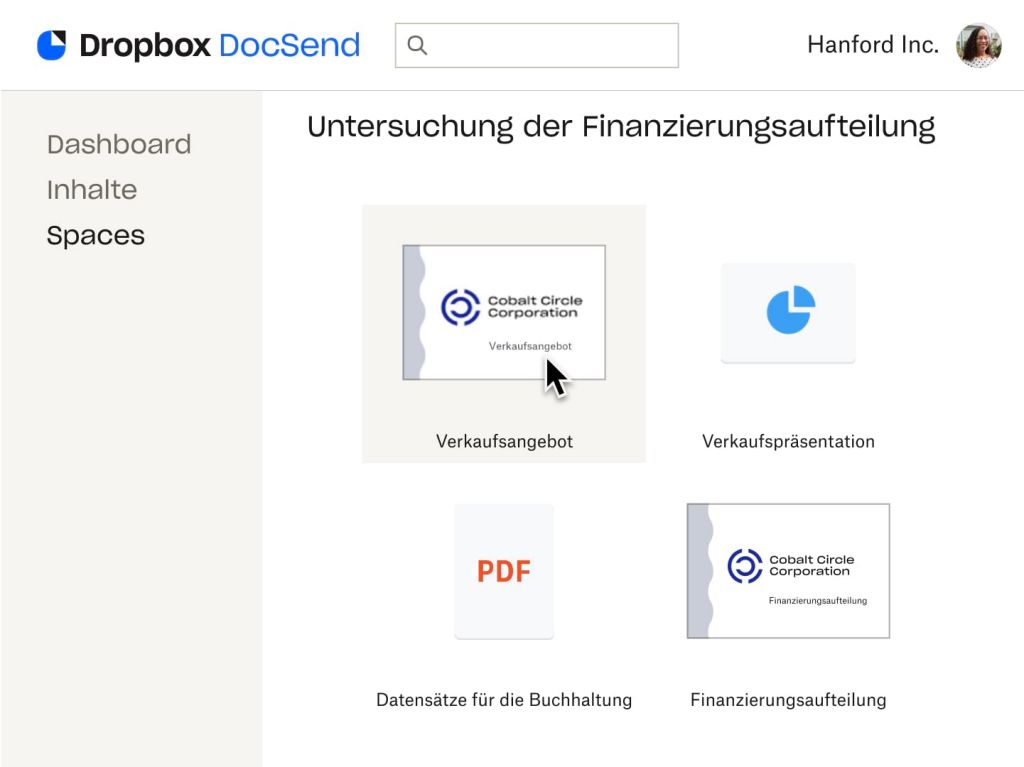Open the Hanford Inc. account menu
The image size is (1024, 767).
coord(871,44)
